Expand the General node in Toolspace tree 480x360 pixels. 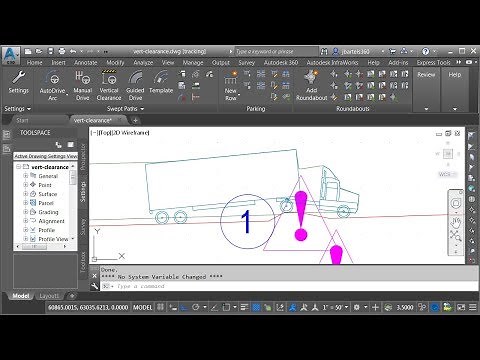(x=26, y=176)
